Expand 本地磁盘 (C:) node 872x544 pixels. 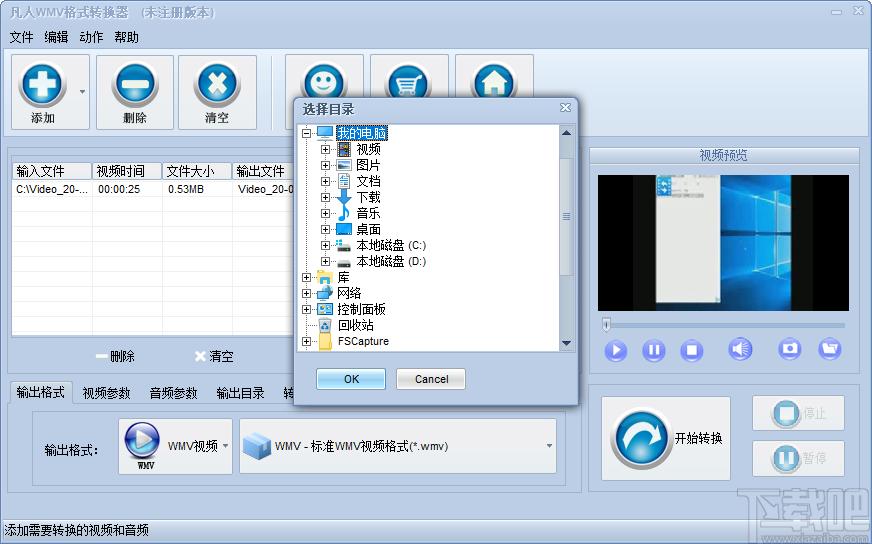tap(325, 245)
